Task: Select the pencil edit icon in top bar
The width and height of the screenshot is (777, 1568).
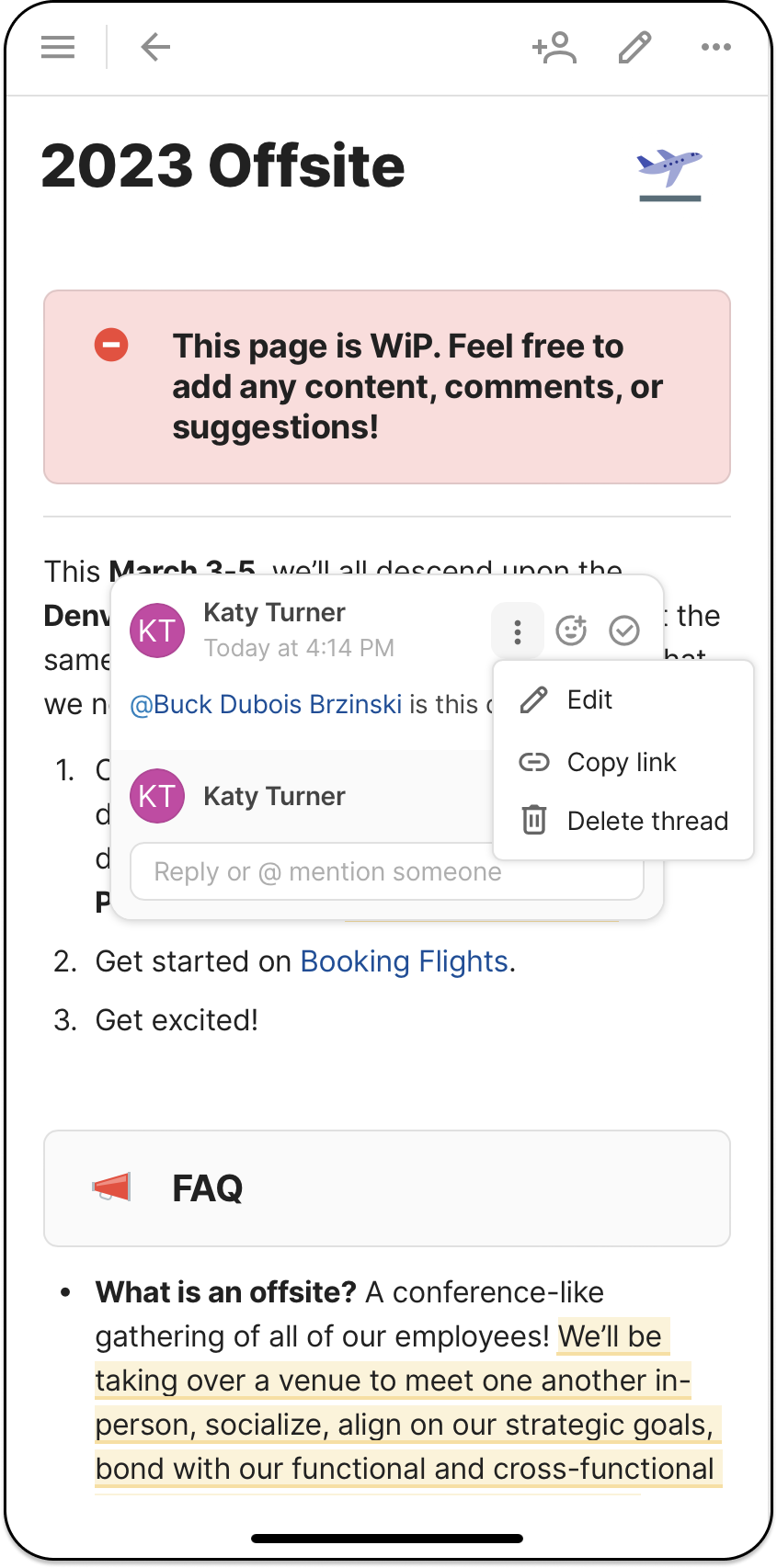Action: click(633, 47)
